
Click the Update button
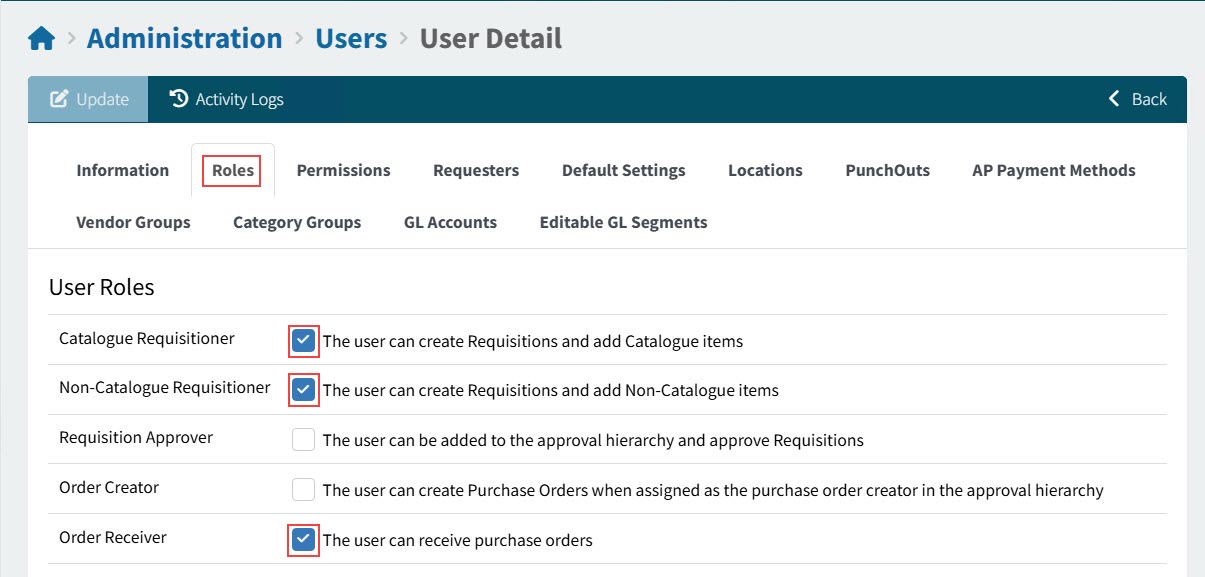(x=87, y=99)
